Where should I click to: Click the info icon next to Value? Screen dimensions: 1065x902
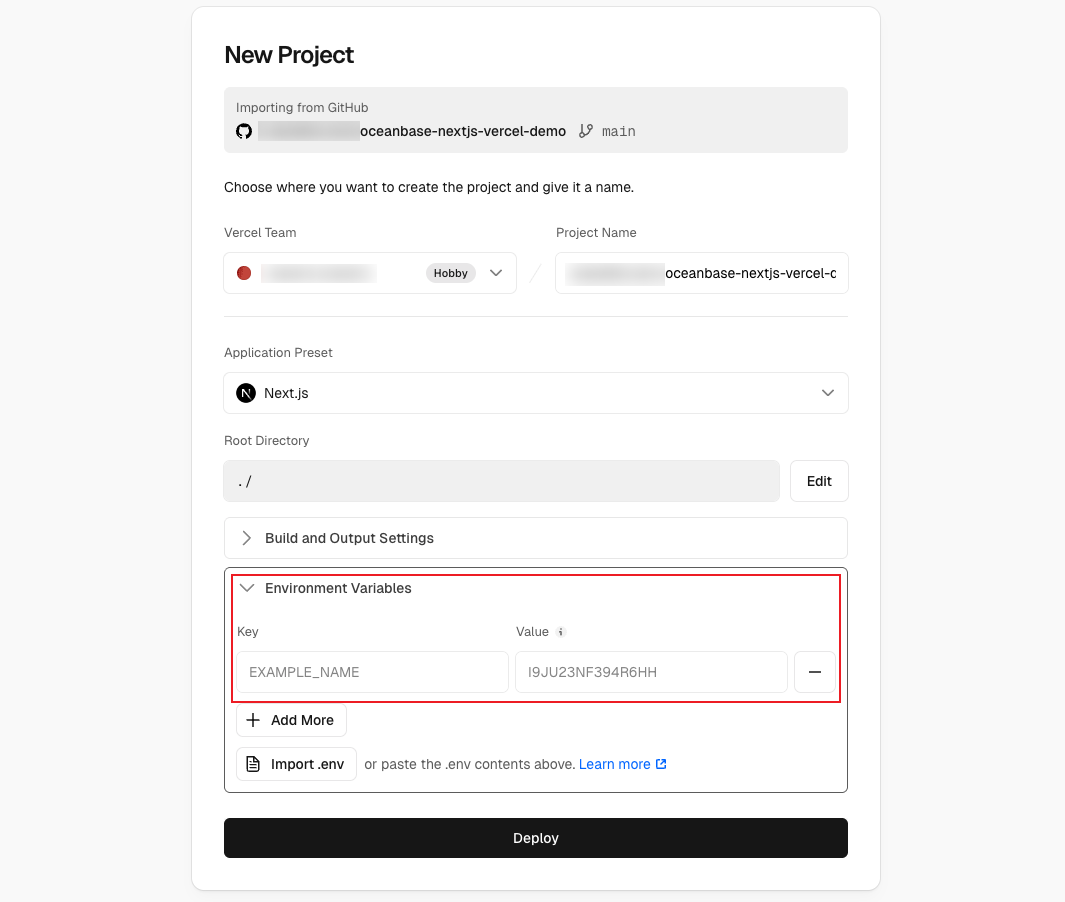coord(561,632)
